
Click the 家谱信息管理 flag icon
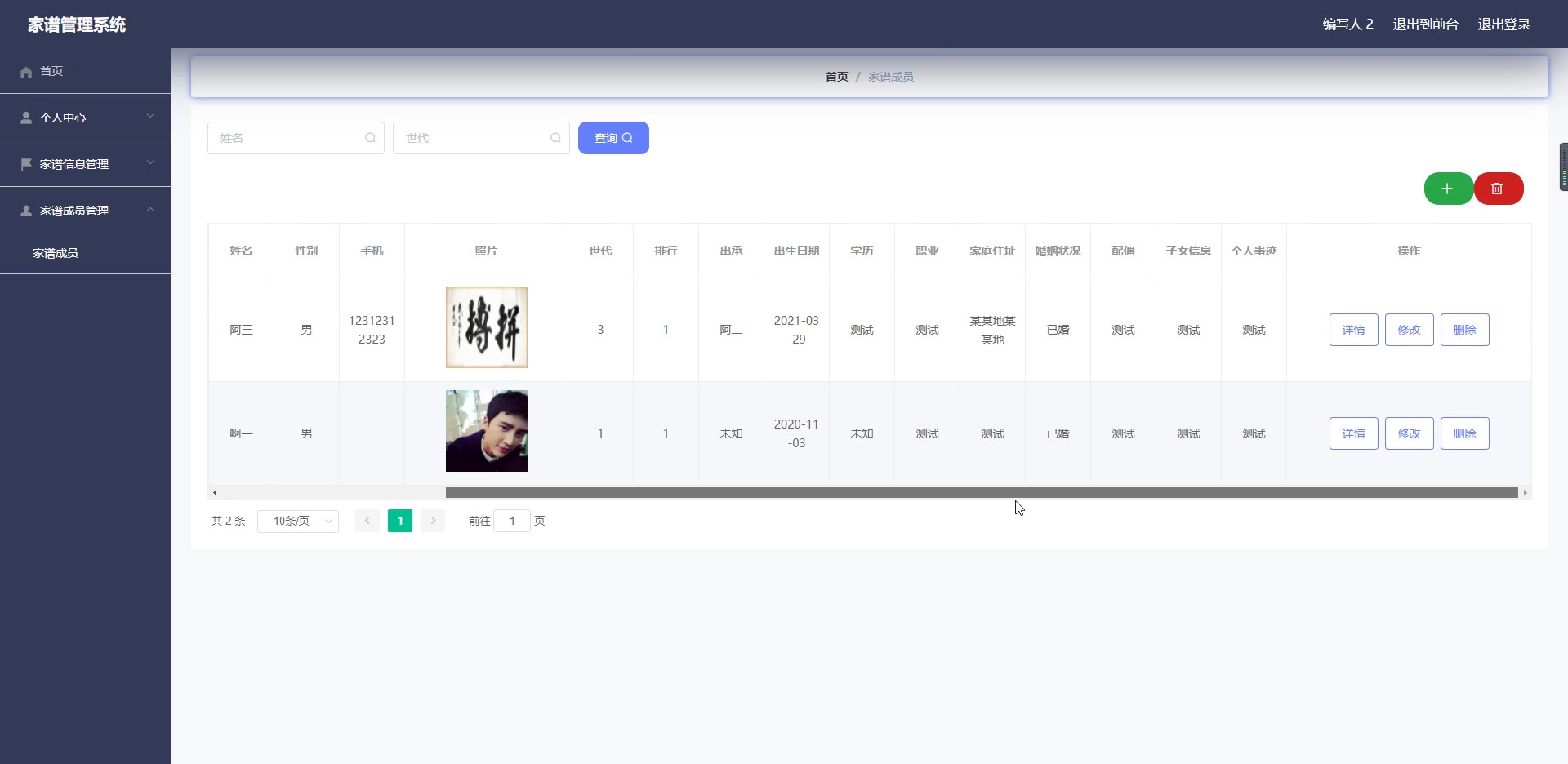tap(26, 164)
